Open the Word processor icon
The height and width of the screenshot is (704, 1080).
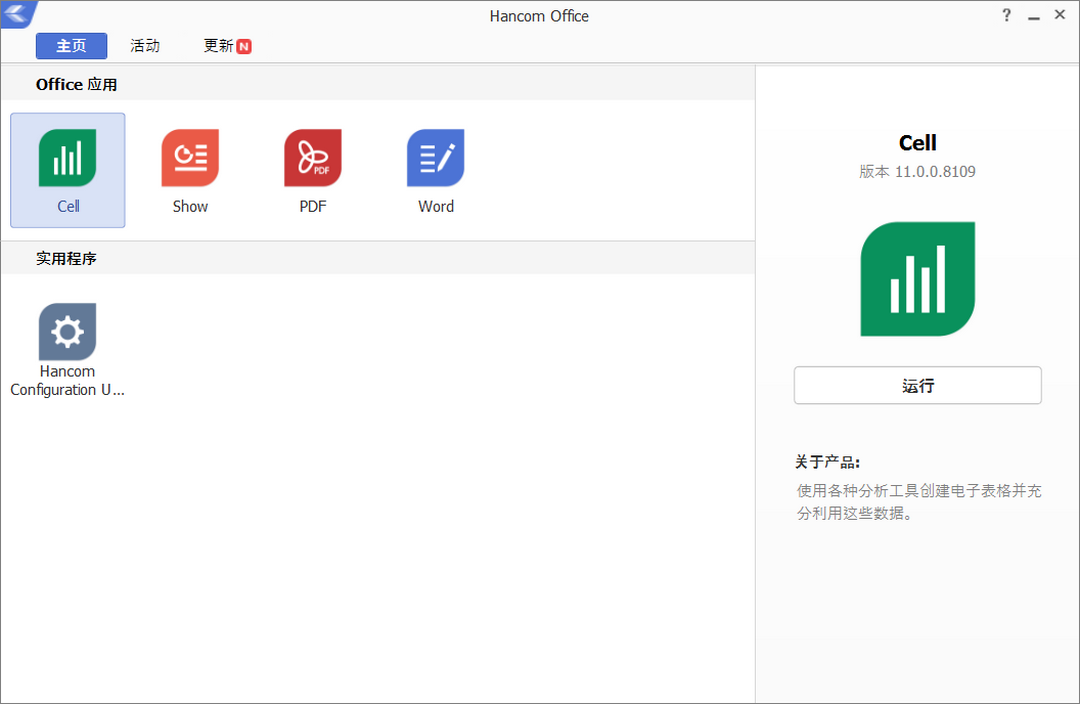coord(435,158)
